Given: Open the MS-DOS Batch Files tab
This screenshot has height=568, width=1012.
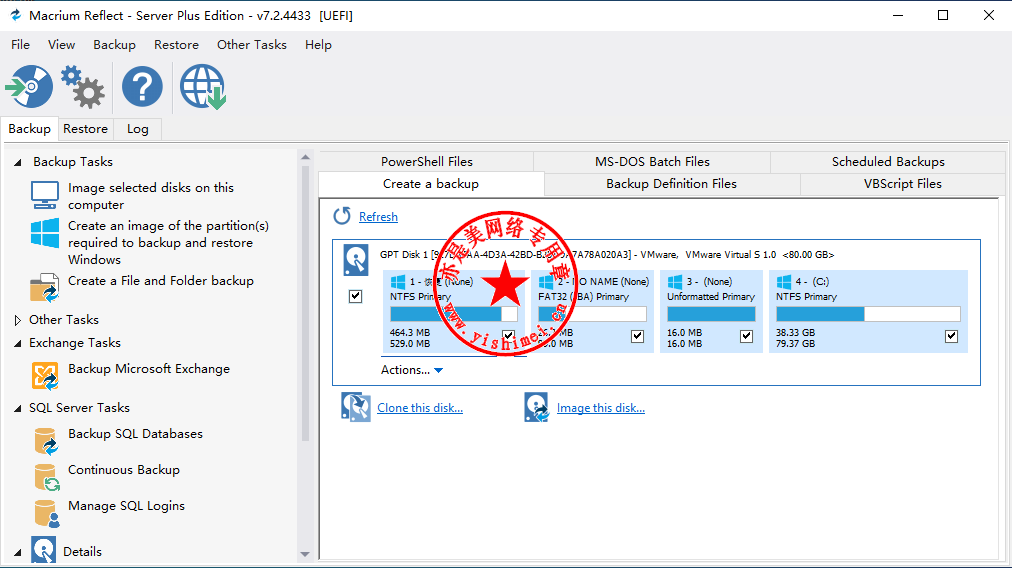Looking at the screenshot, I should coord(652,161).
